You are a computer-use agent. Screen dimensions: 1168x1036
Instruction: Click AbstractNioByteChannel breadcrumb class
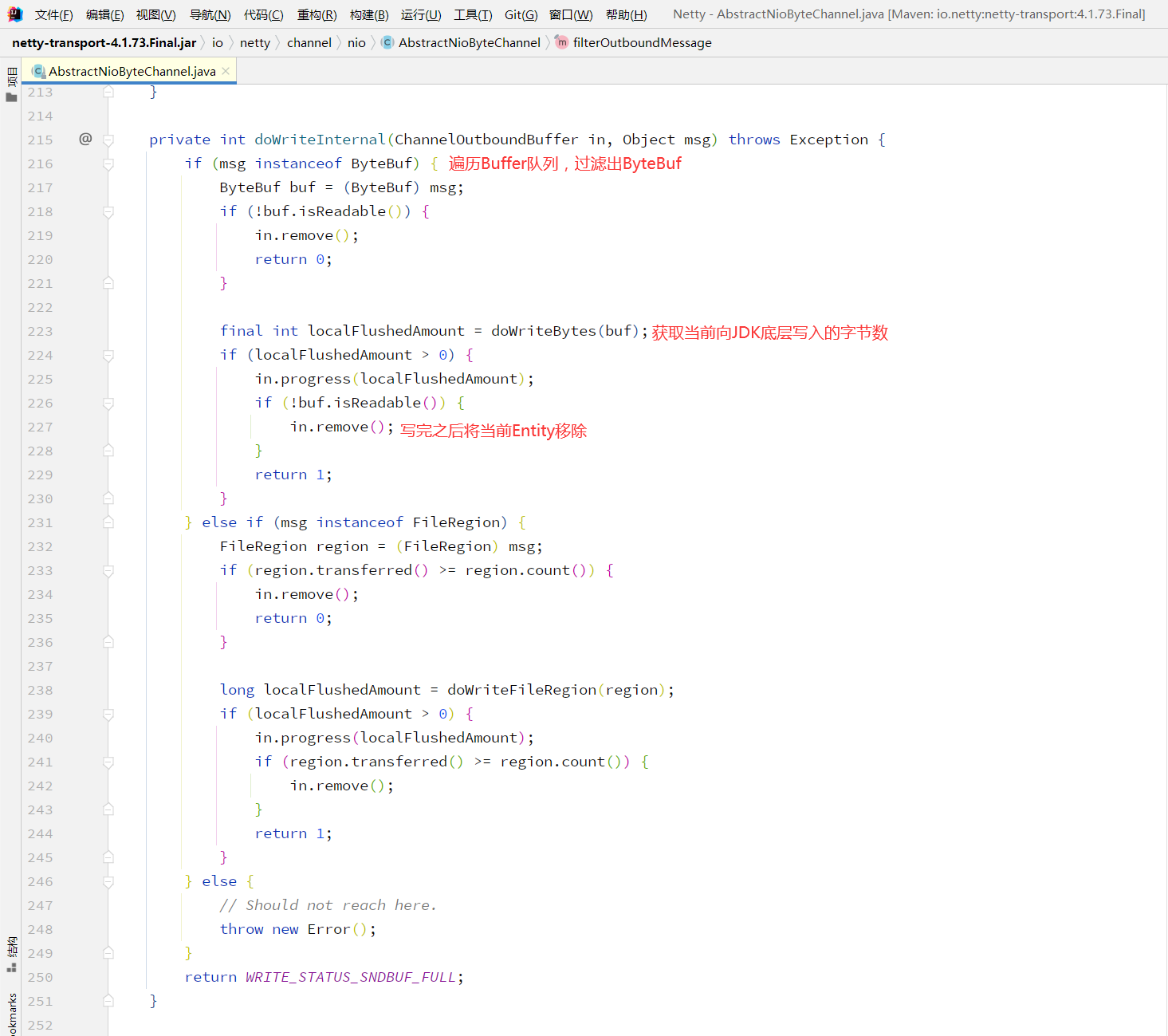click(x=470, y=42)
